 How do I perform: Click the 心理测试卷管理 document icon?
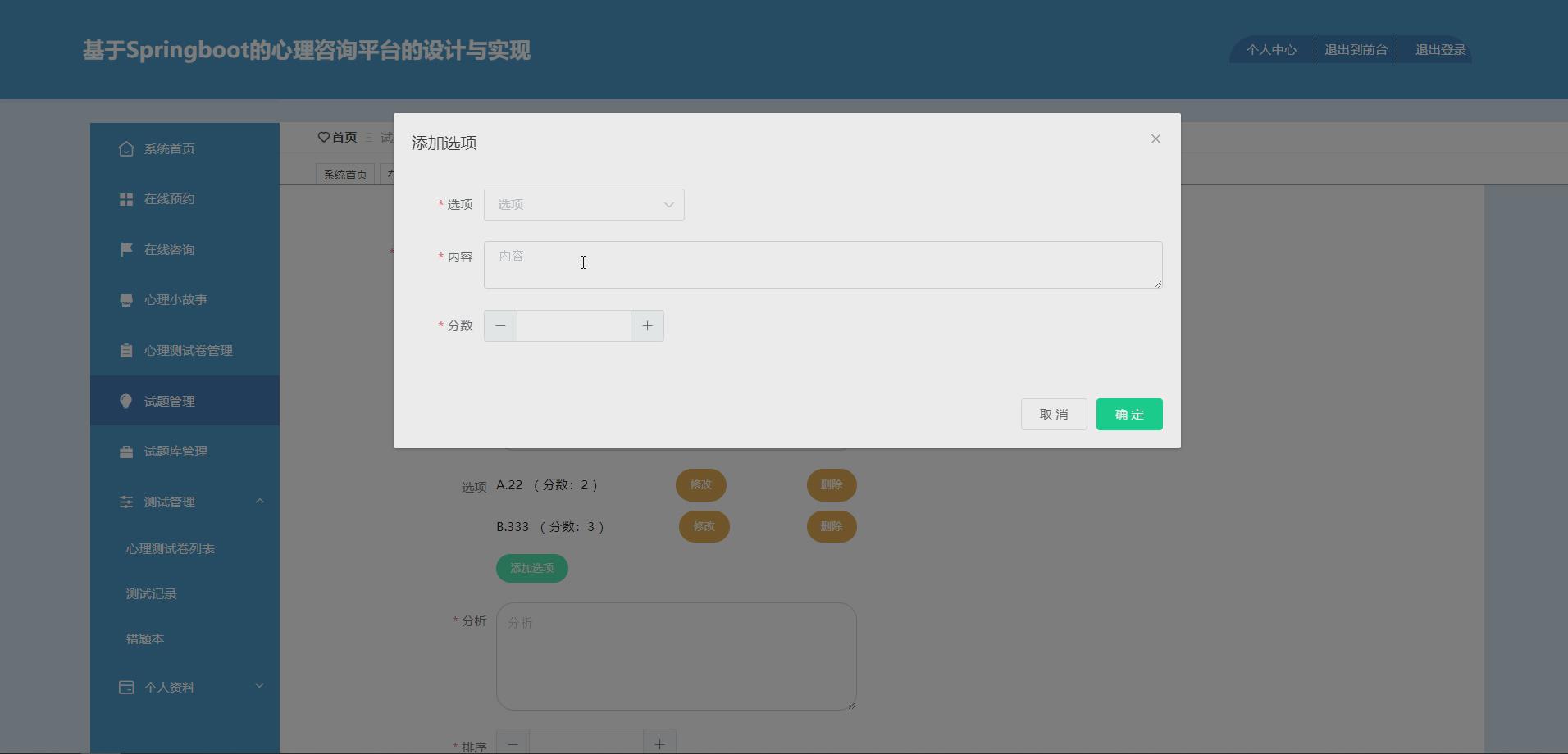point(125,350)
